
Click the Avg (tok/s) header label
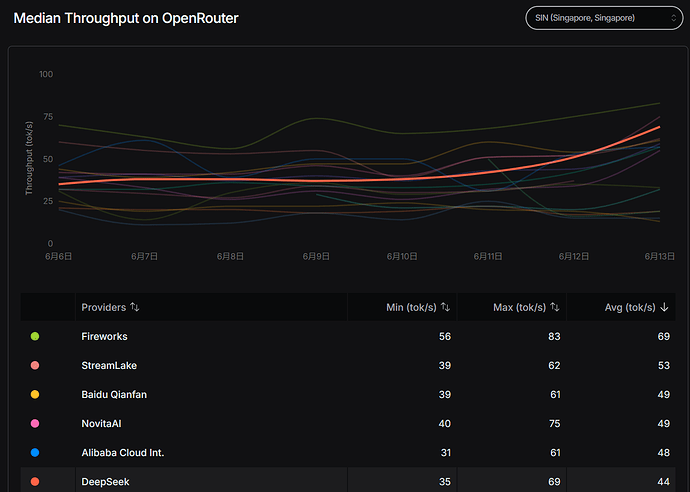coord(630,307)
